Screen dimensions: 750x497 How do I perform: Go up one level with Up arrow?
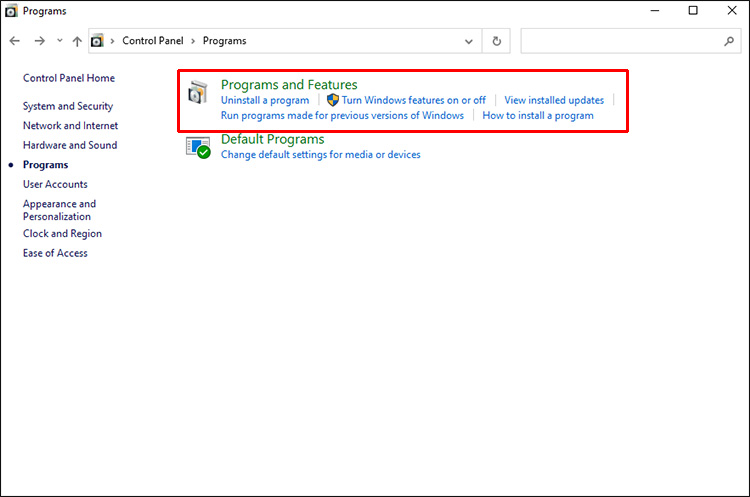[x=77, y=41]
